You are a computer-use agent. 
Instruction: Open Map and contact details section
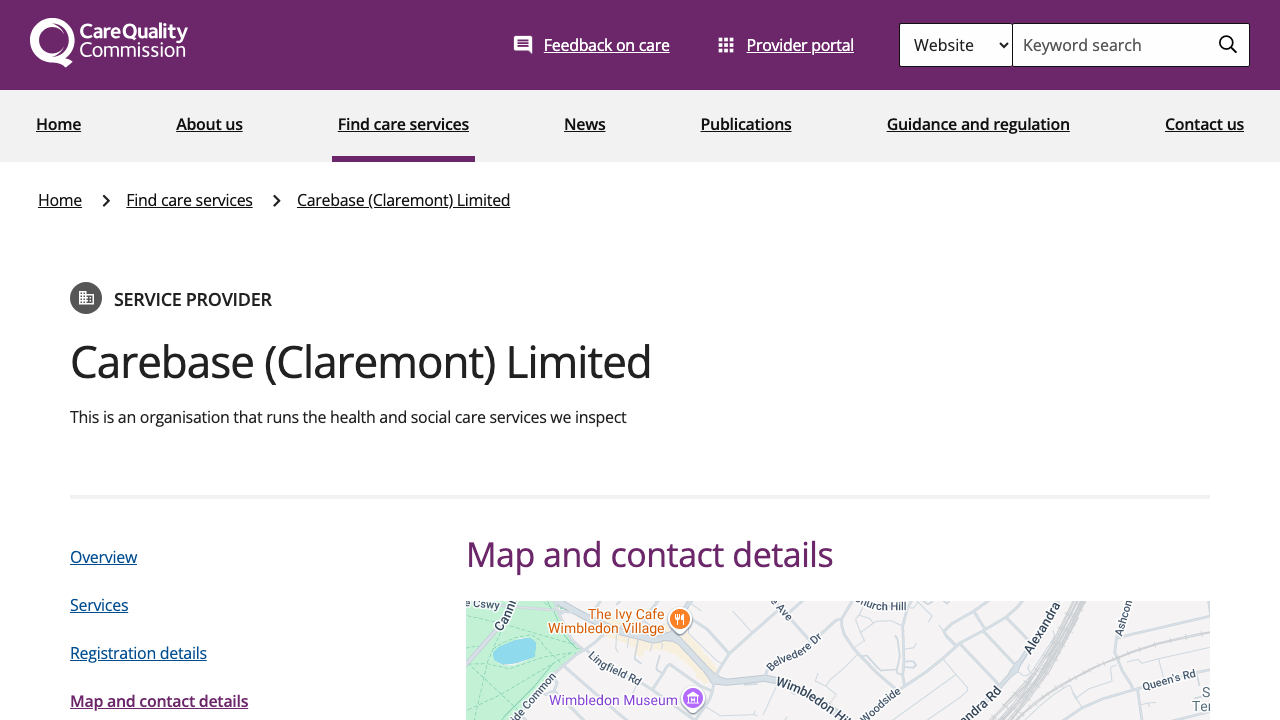pos(158,700)
